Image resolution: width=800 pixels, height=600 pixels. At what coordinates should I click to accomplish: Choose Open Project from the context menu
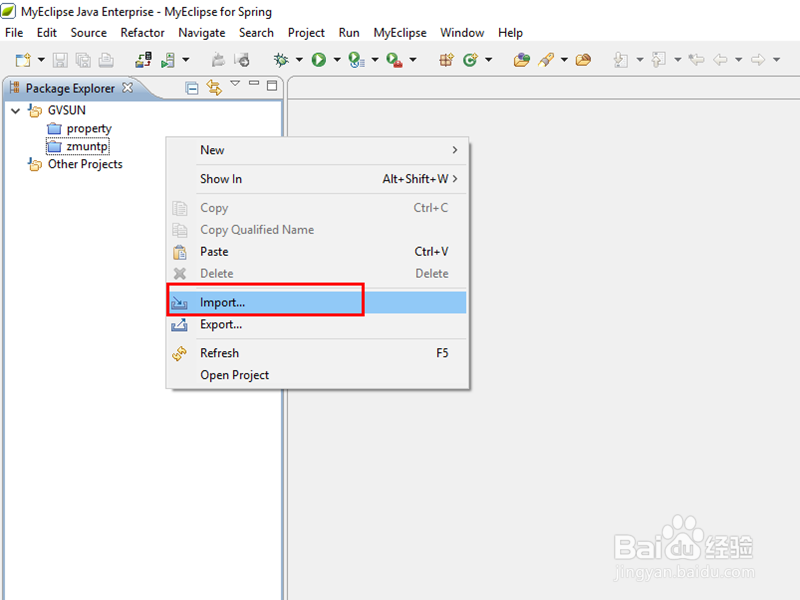coord(317,375)
